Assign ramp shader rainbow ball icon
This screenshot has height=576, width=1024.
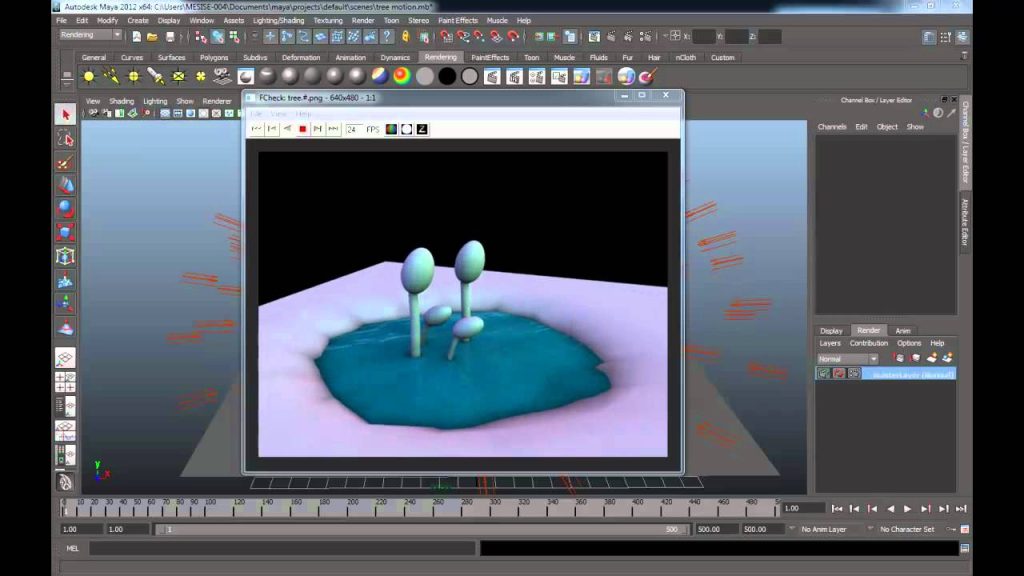pyautogui.click(x=402, y=76)
